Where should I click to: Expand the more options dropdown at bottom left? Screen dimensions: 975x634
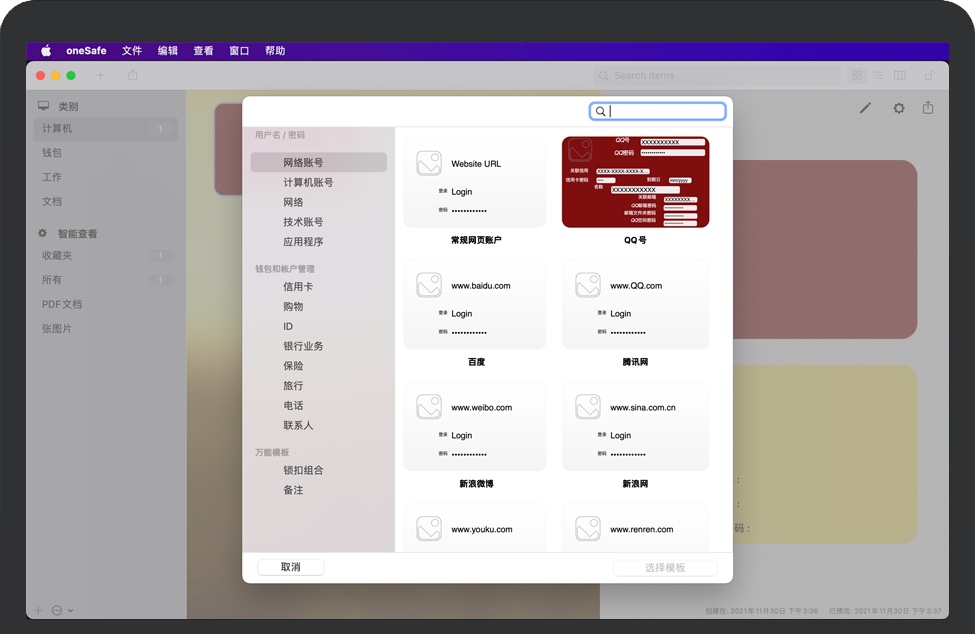click(62, 610)
